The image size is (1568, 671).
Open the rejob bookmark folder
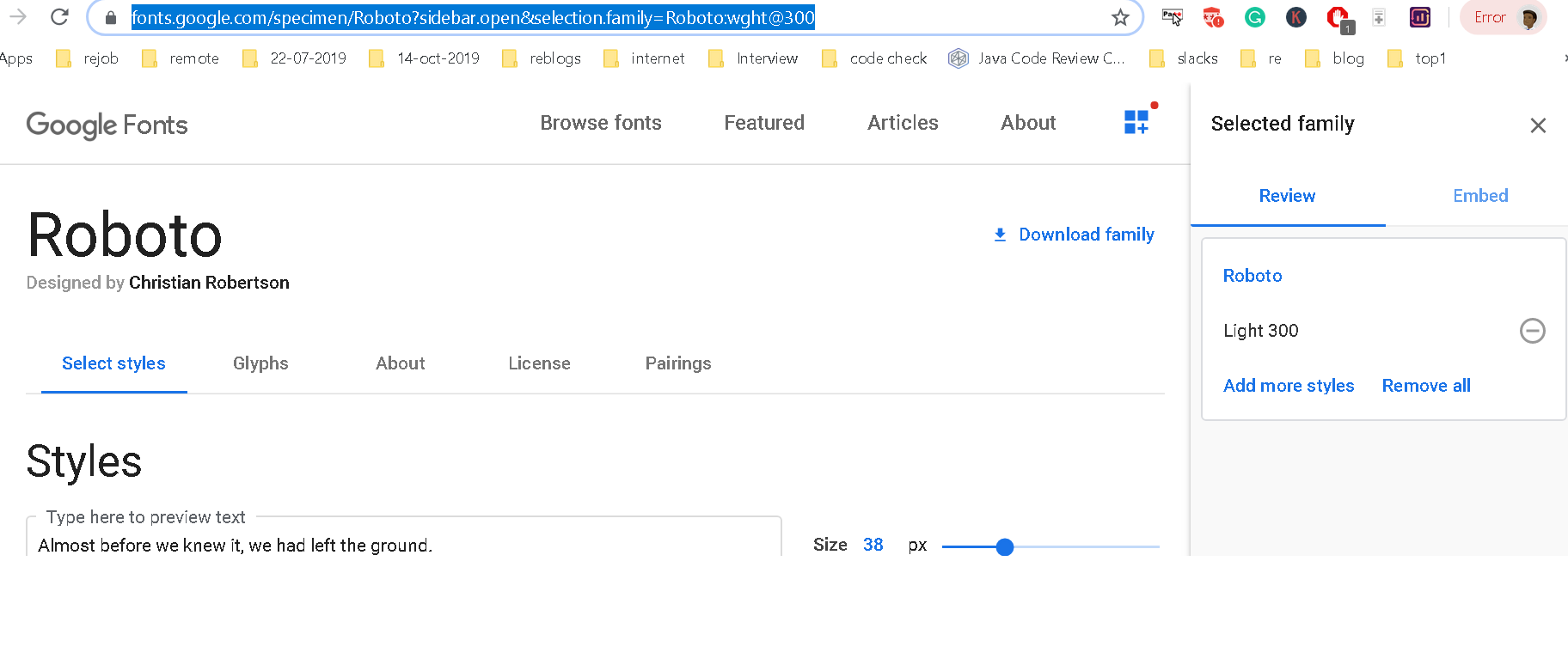tap(87, 58)
